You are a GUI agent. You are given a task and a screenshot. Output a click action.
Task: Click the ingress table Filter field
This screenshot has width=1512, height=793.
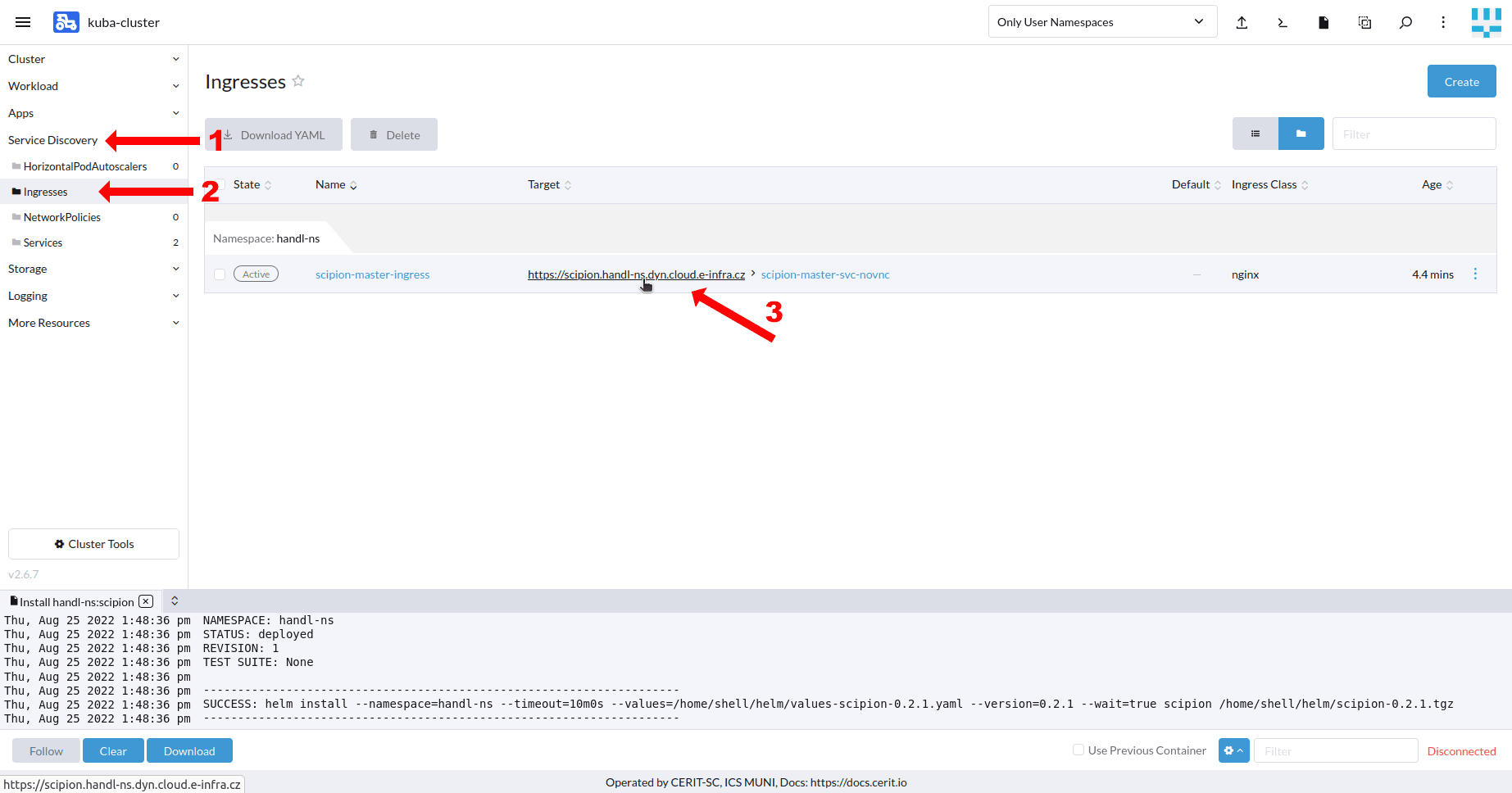[1414, 134]
